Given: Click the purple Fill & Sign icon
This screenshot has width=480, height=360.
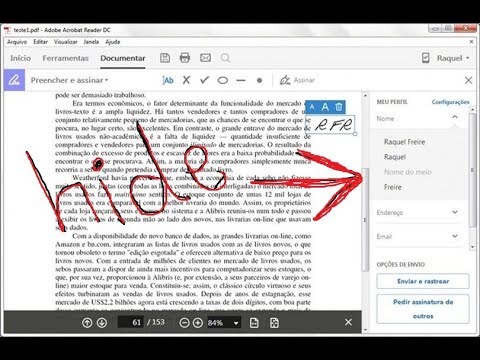Looking at the screenshot, I should pyautogui.click(x=14, y=80).
